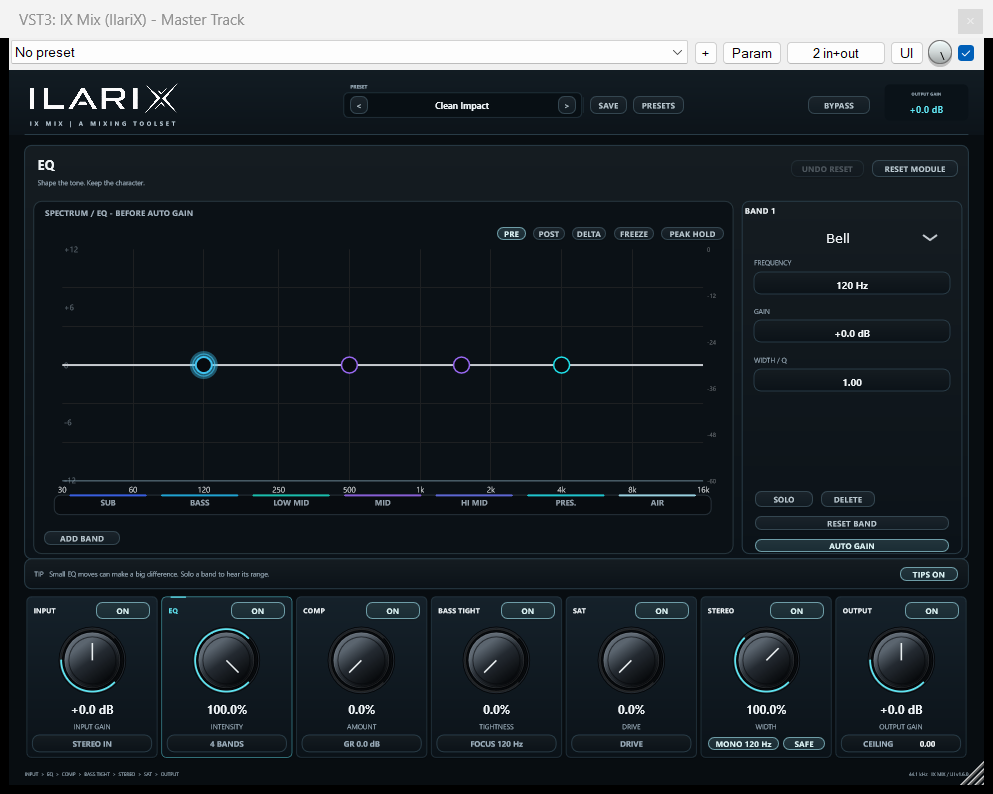Open the DRIVE saturation mode selector
Screen dimensions: 993x794
click(631, 744)
